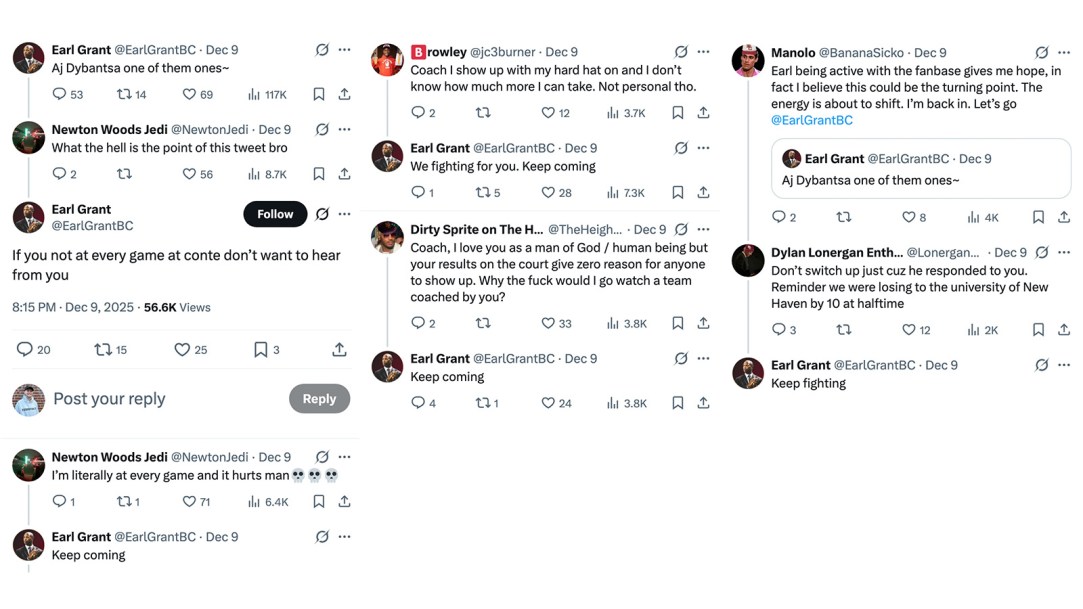Open Grok actions on Dylan Lonergan's tweet
This screenshot has width=1083, height=609.
click(1042, 252)
